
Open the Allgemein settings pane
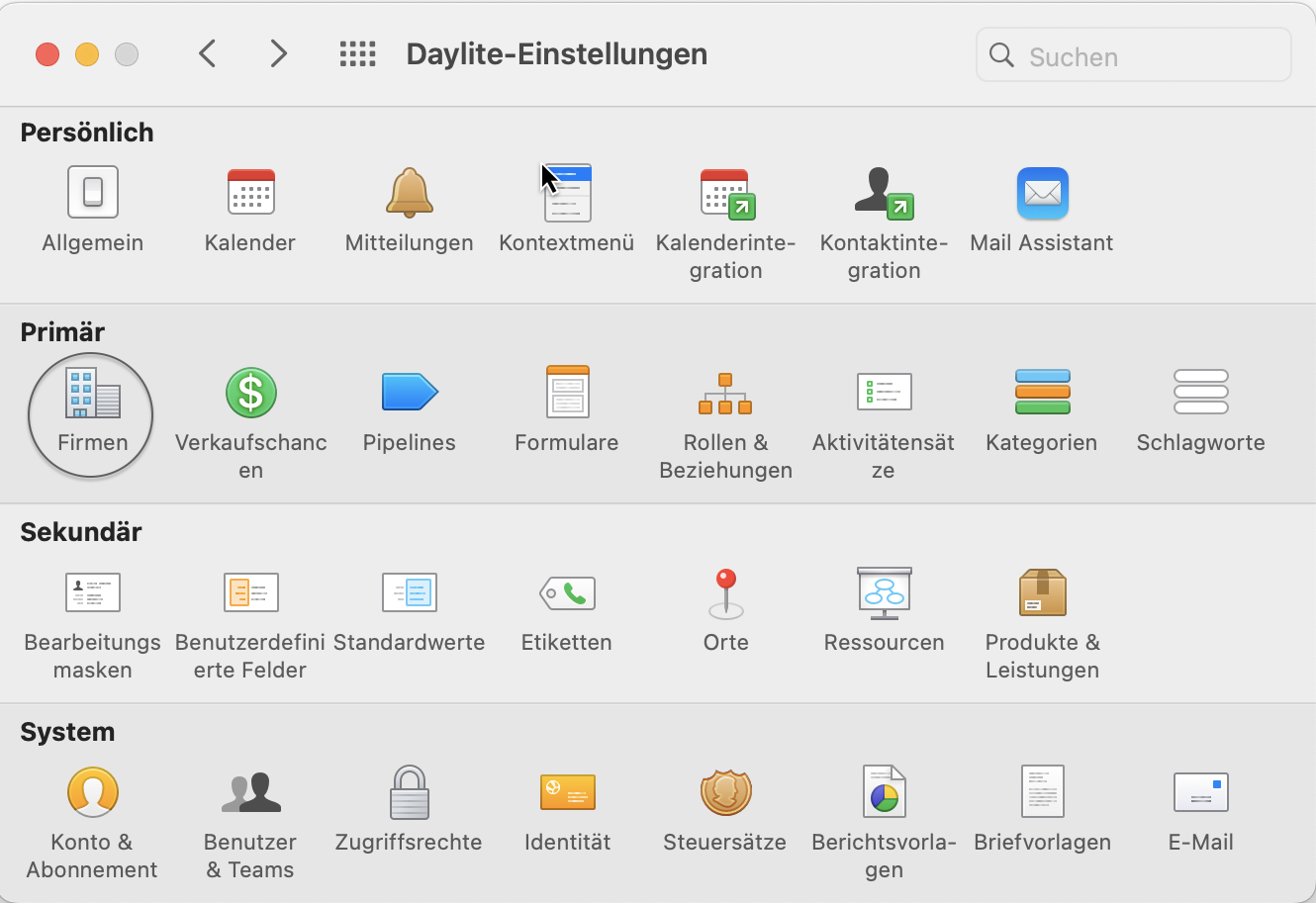[93, 192]
